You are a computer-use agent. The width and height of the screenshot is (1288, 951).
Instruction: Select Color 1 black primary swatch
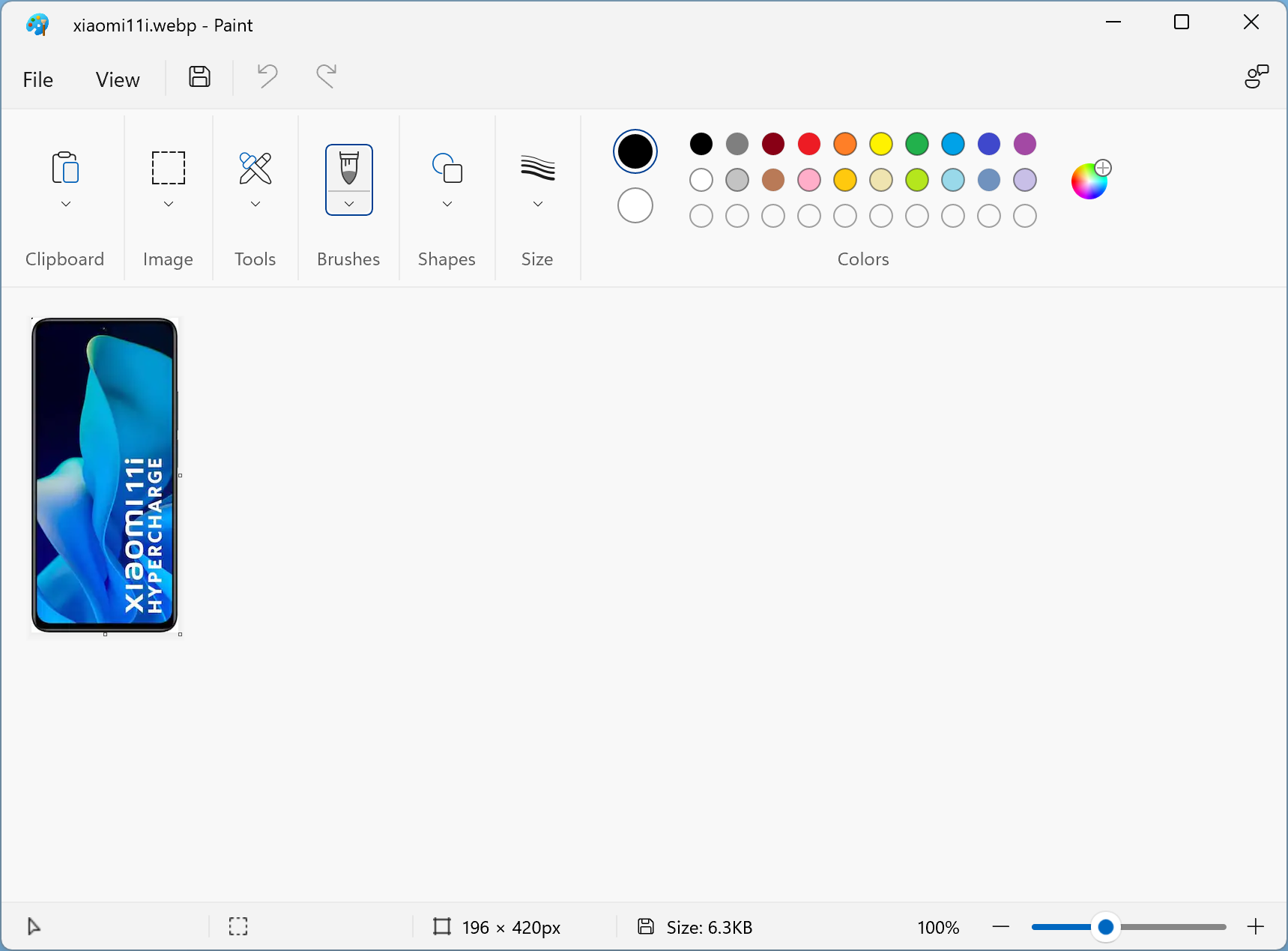[635, 151]
